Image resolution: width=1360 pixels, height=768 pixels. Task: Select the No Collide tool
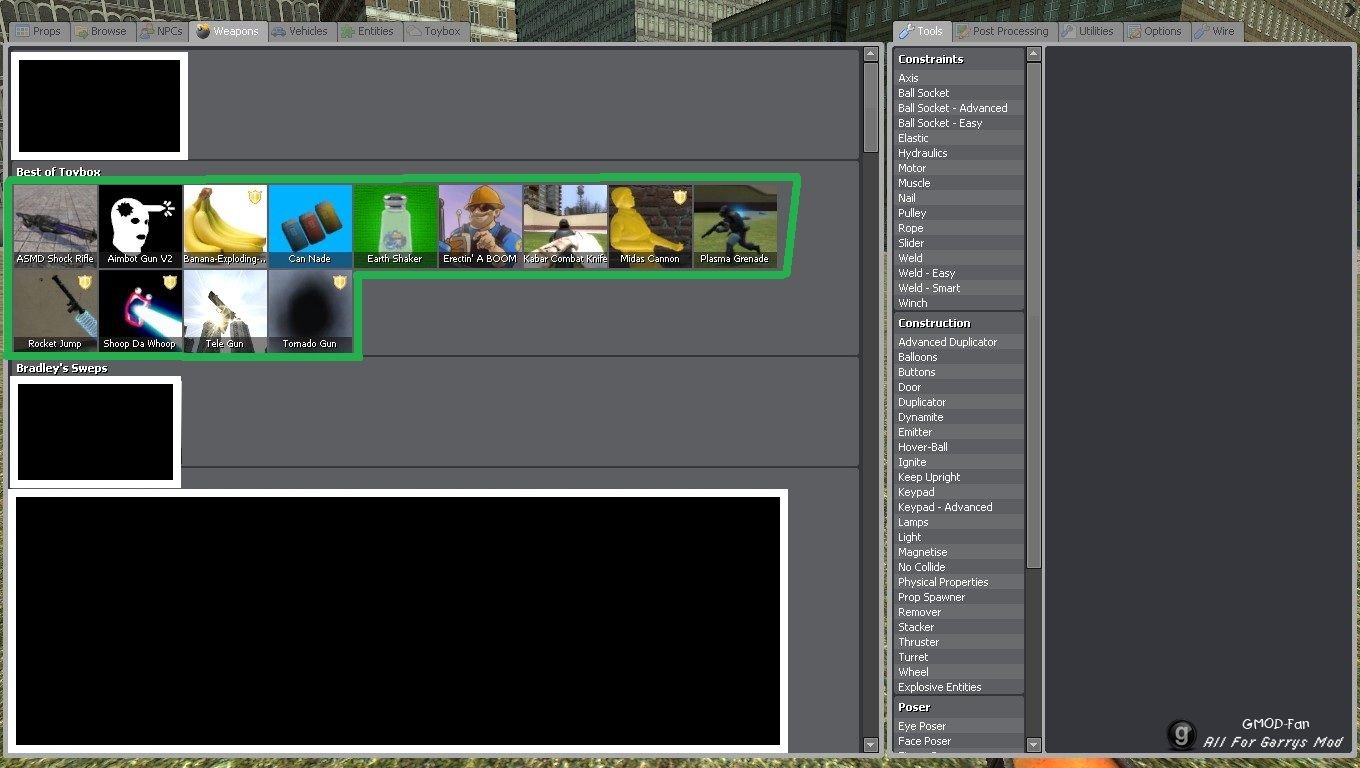coord(959,567)
